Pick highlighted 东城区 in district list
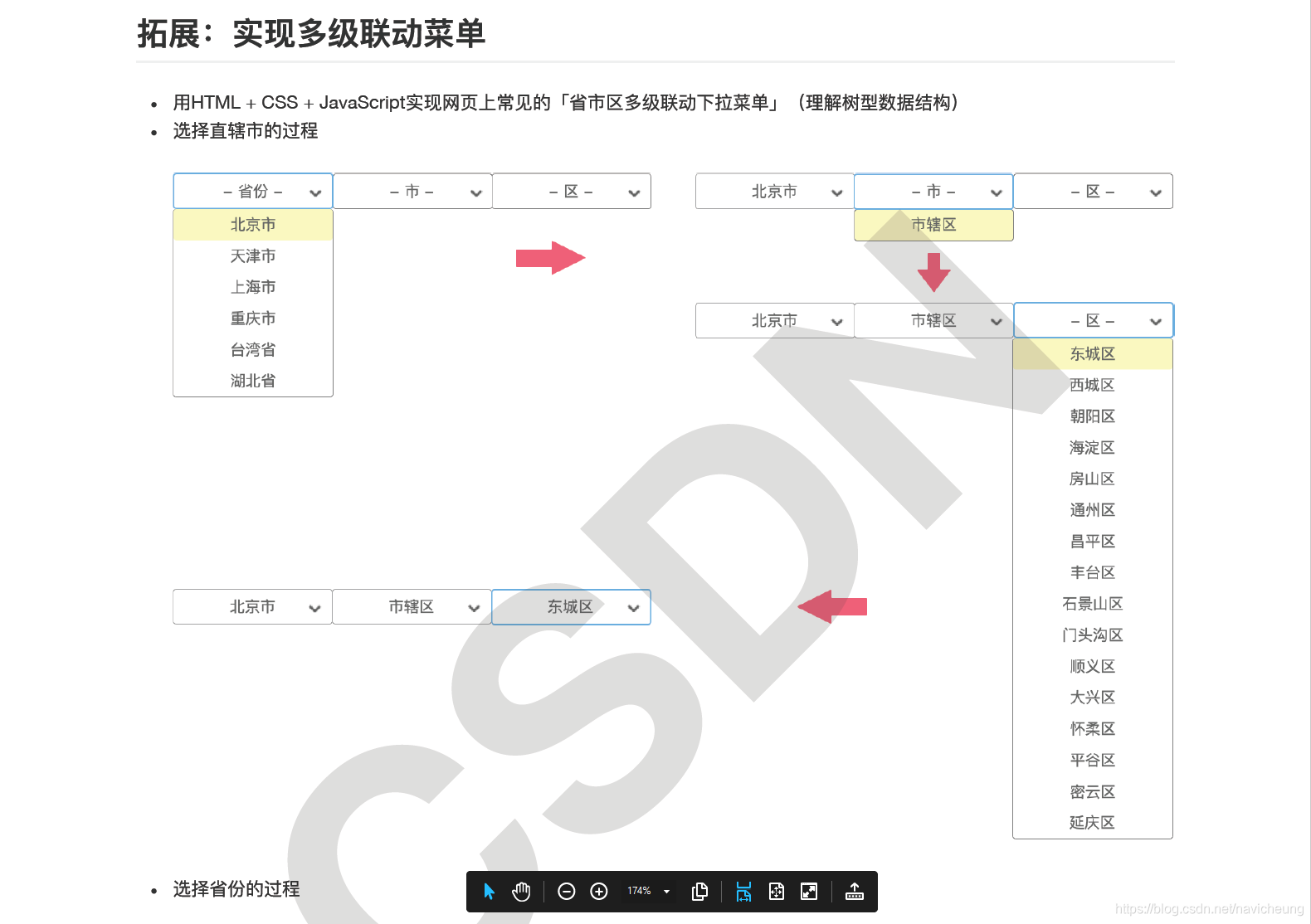This screenshot has height=924, width=1311. (1093, 354)
